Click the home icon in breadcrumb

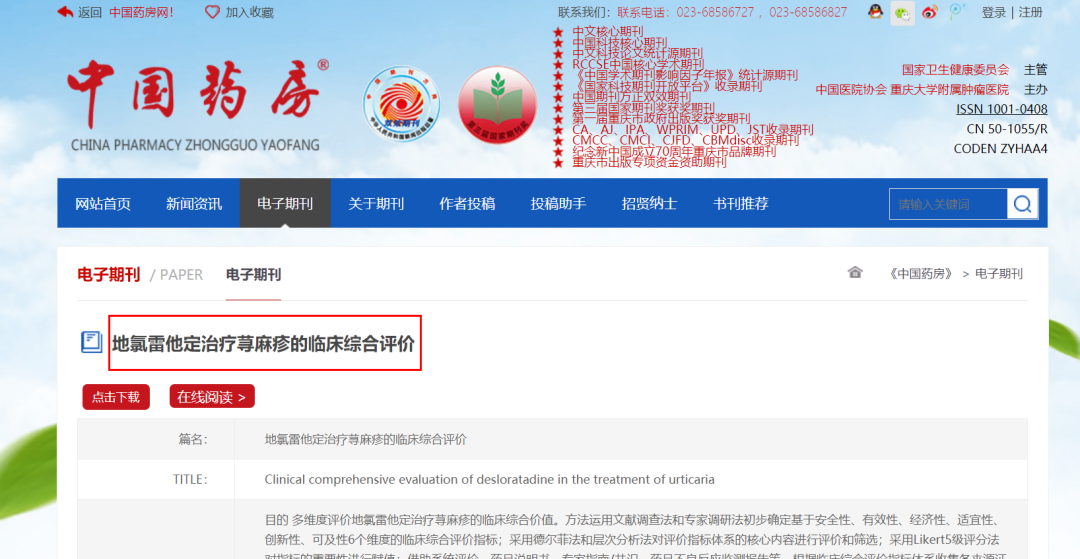pos(855,273)
